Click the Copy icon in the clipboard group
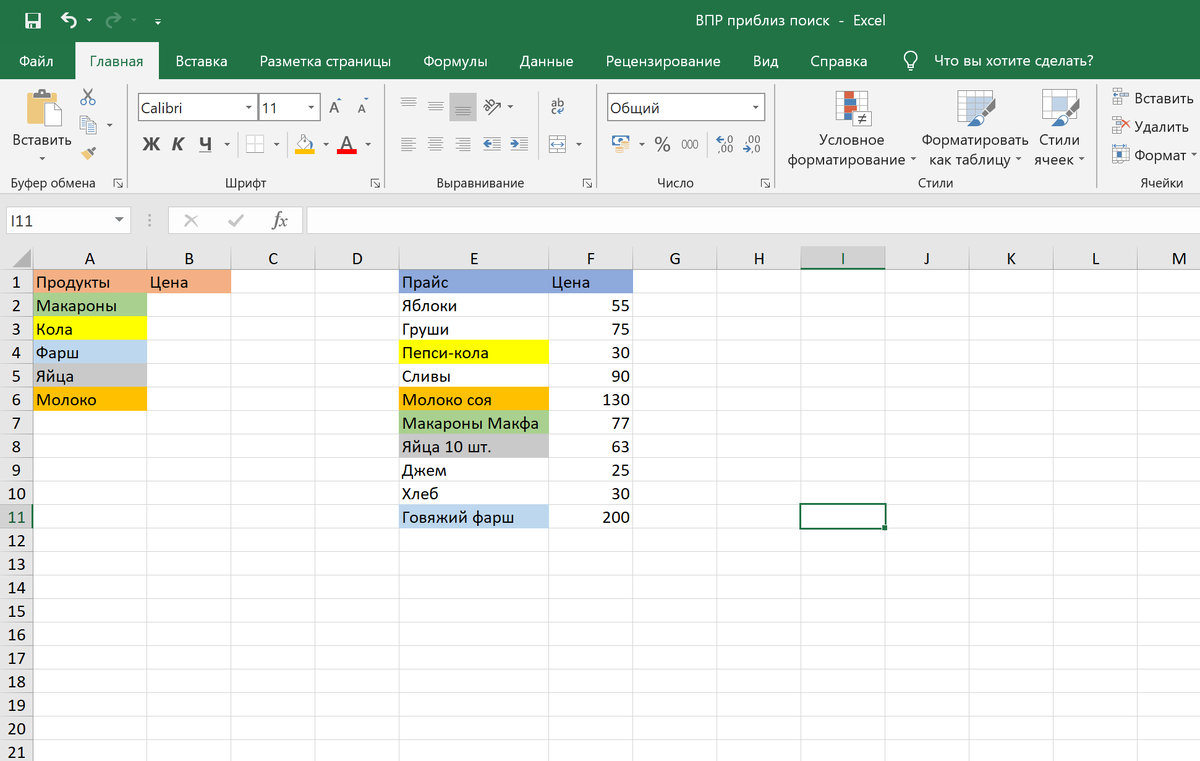The width and height of the screenshot is (1200, 761). point(88,125)
